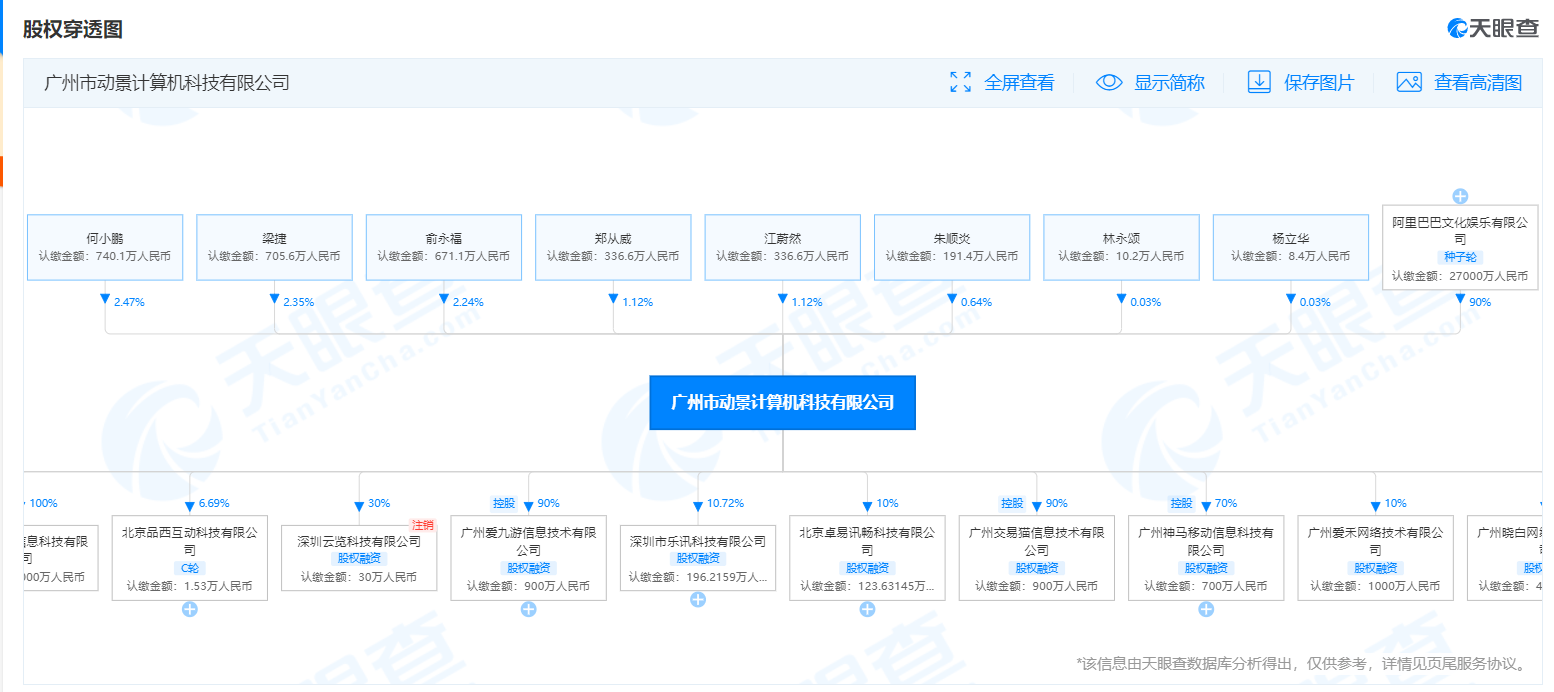
Task: Open shareholder 何小鹏 card
Action: point(105,248)
